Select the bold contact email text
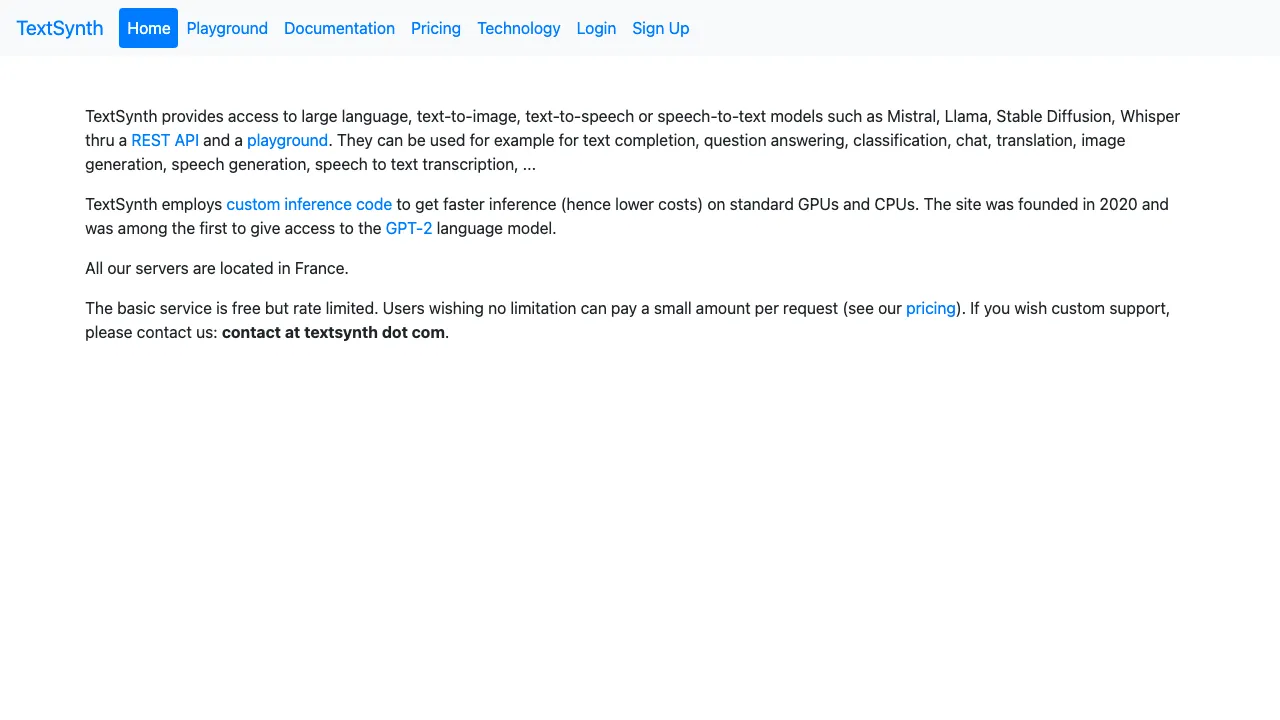 [x=333, y=332]
